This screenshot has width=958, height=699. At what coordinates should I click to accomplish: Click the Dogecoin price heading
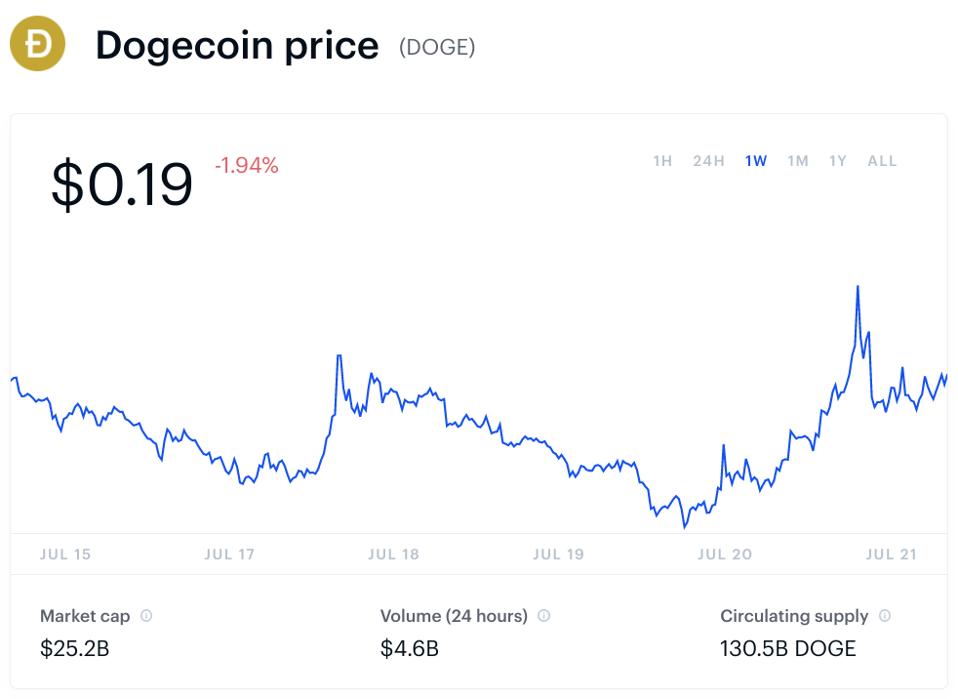click(x=237, y=45)
